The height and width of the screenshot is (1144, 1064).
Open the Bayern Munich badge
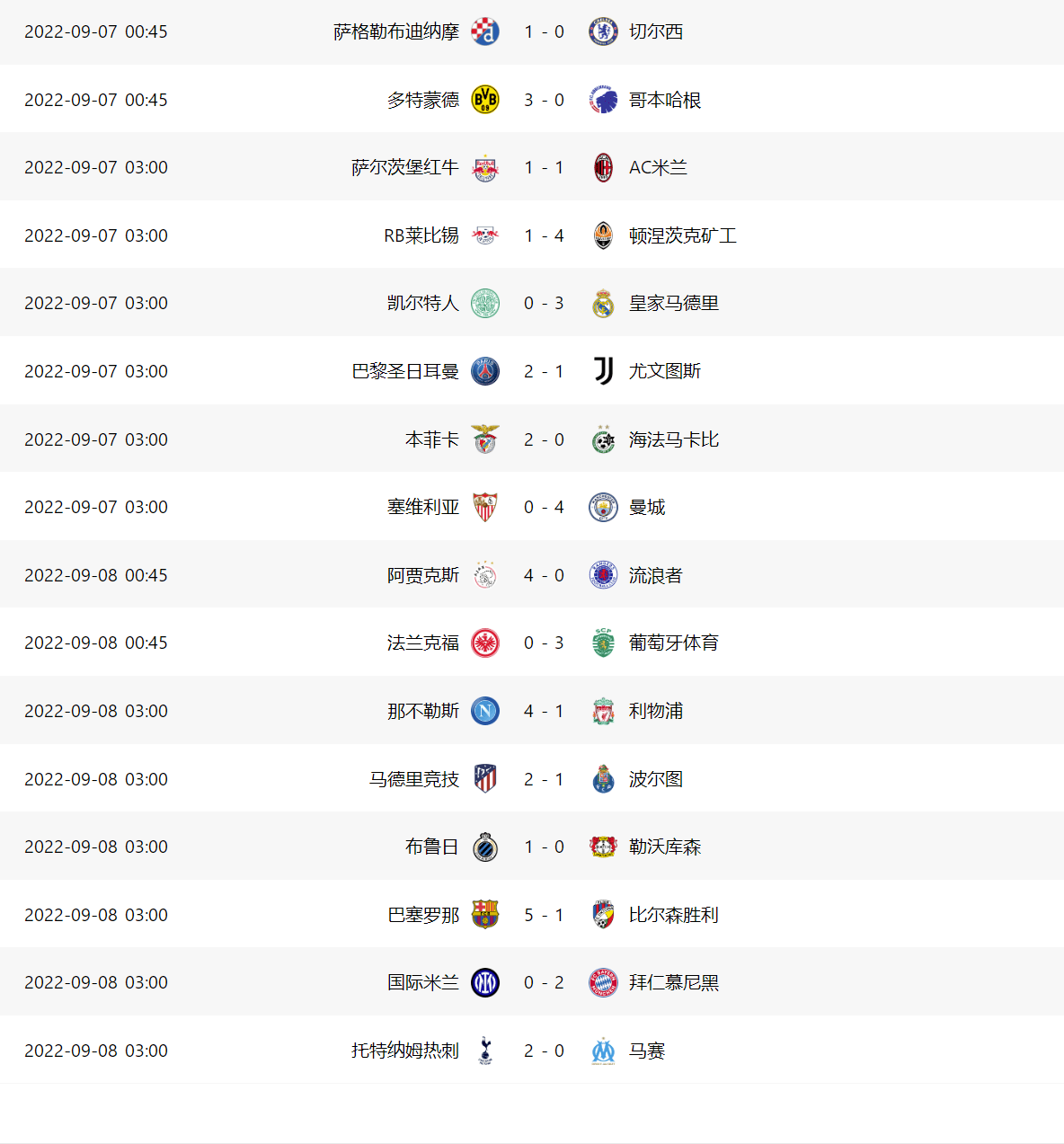click(603, 982)
